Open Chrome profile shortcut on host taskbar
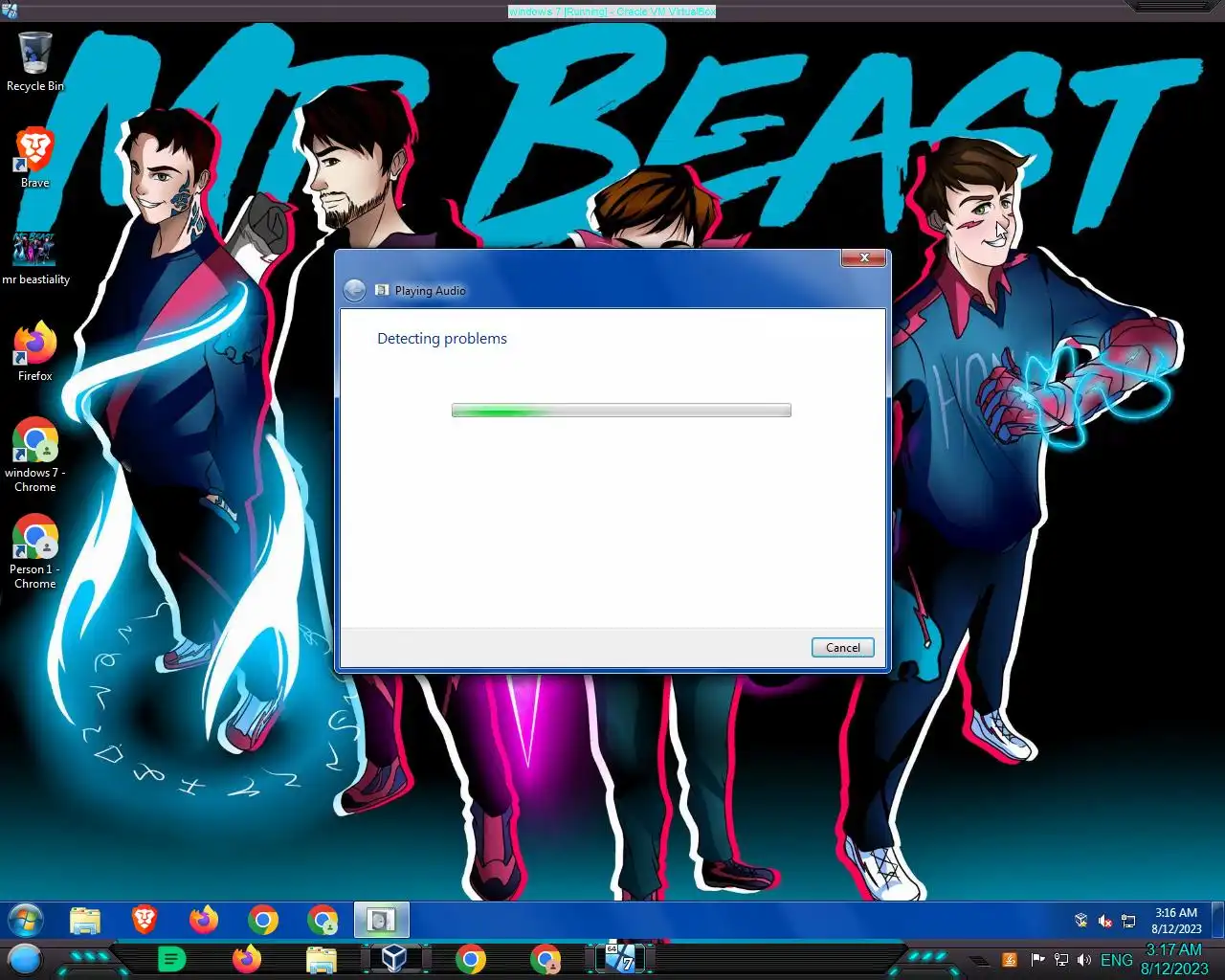Image resolution: width=1225 pixels, height=980 pixels. tap(546, 959)
